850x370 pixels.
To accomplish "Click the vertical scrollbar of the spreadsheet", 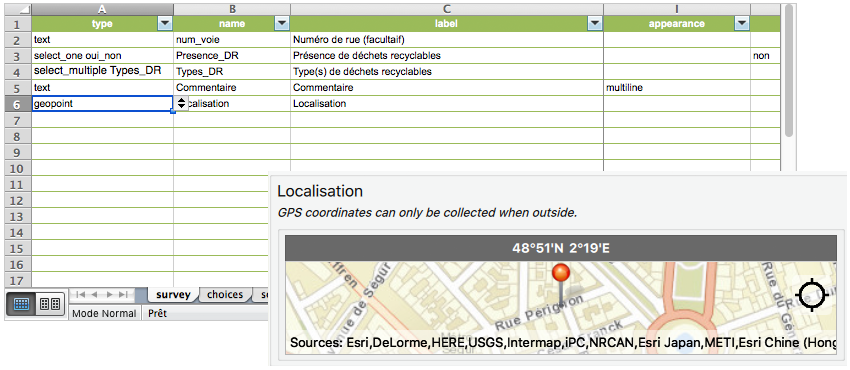I will coord(788,70).
